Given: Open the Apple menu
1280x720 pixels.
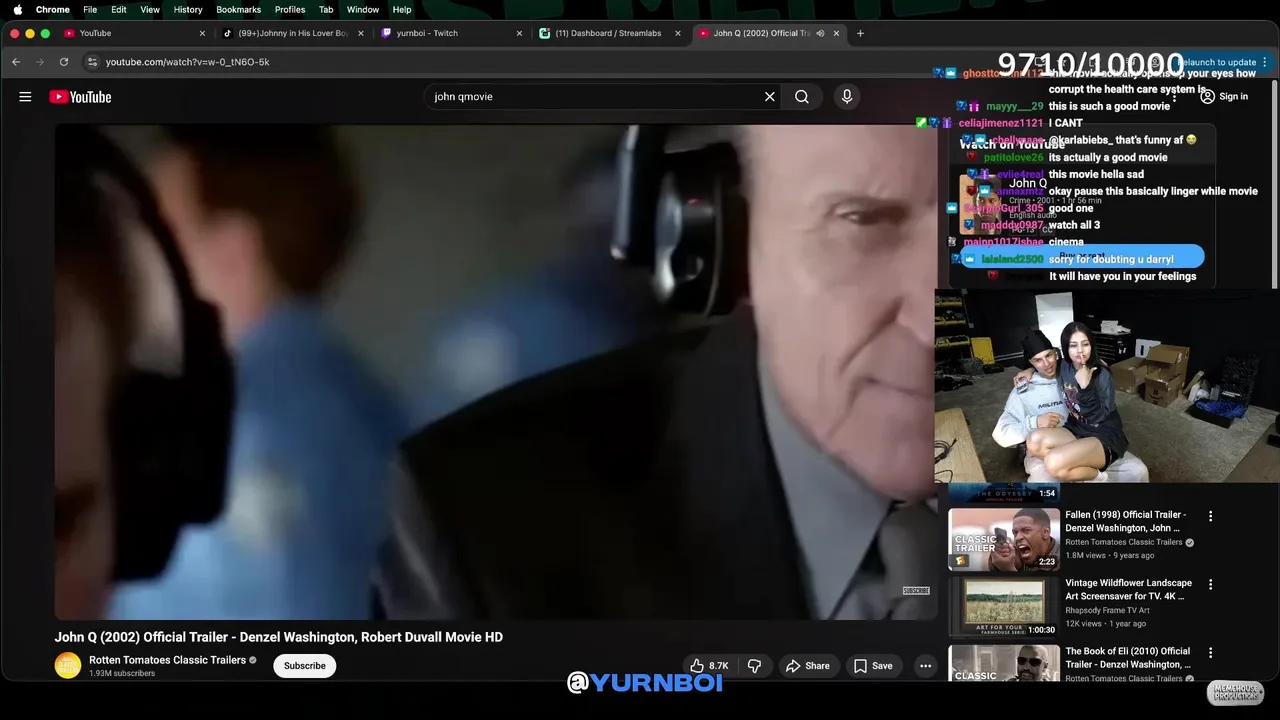Looking at the screenshot, I should 17,9.
